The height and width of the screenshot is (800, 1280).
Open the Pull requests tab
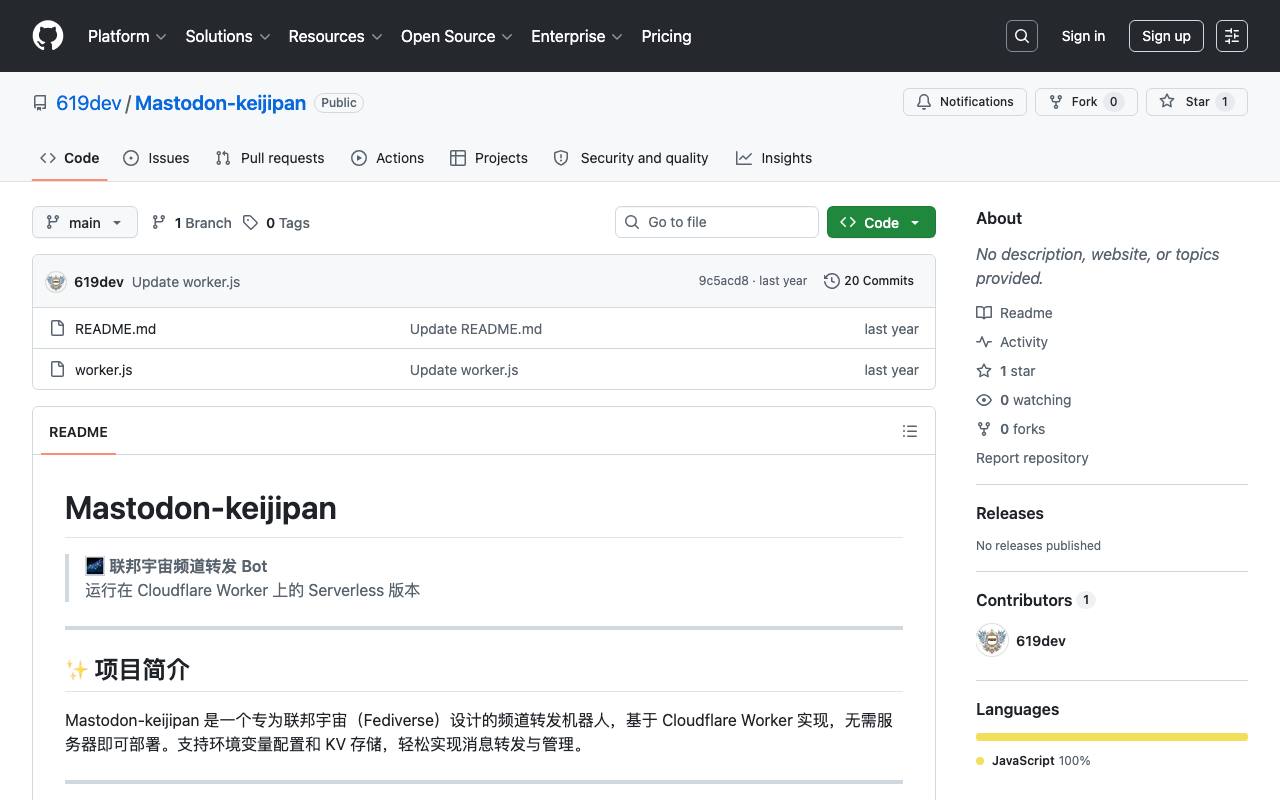(x=270, y=158)
